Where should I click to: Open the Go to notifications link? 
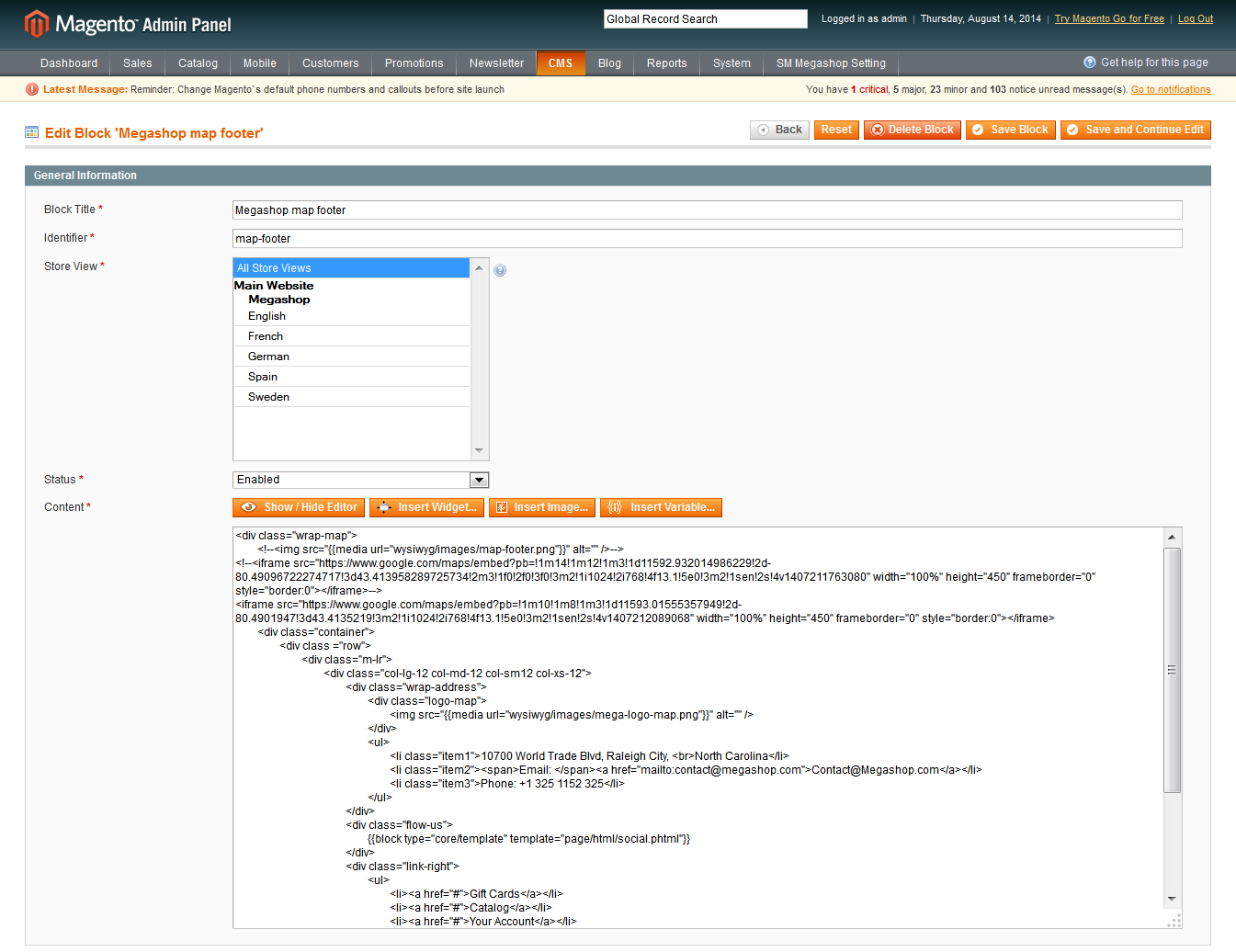pyautogui.click(x=1171, y=89)
